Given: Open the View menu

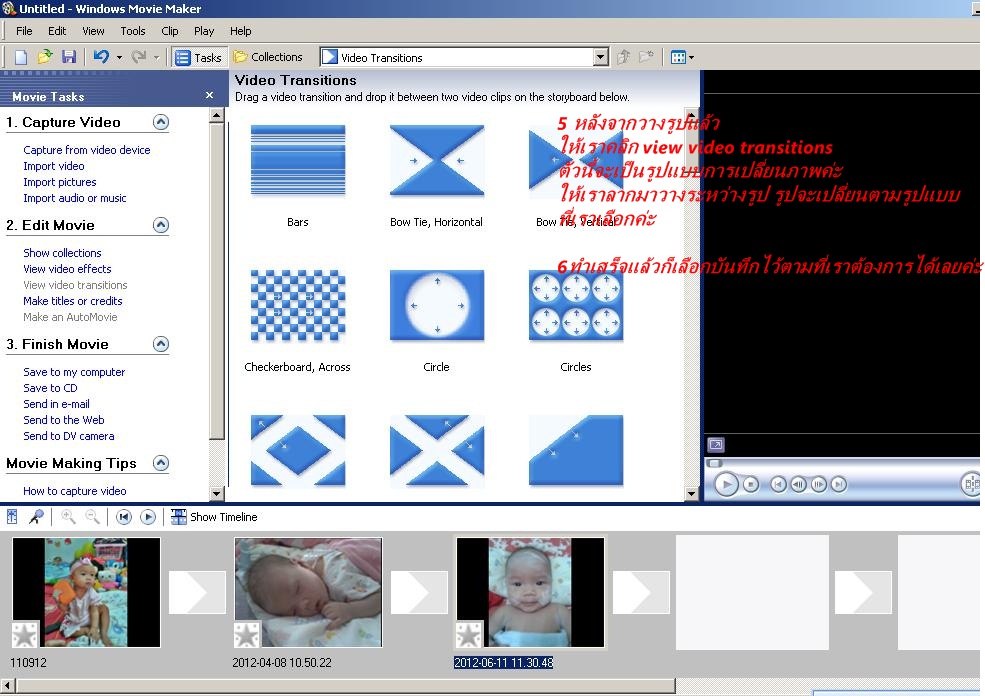Looking at the screenshot, I should coord(93,31).
